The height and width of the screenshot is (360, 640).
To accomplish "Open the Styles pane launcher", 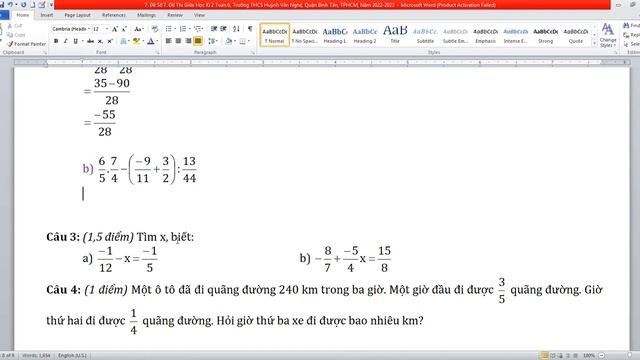I will pos(616,53).
